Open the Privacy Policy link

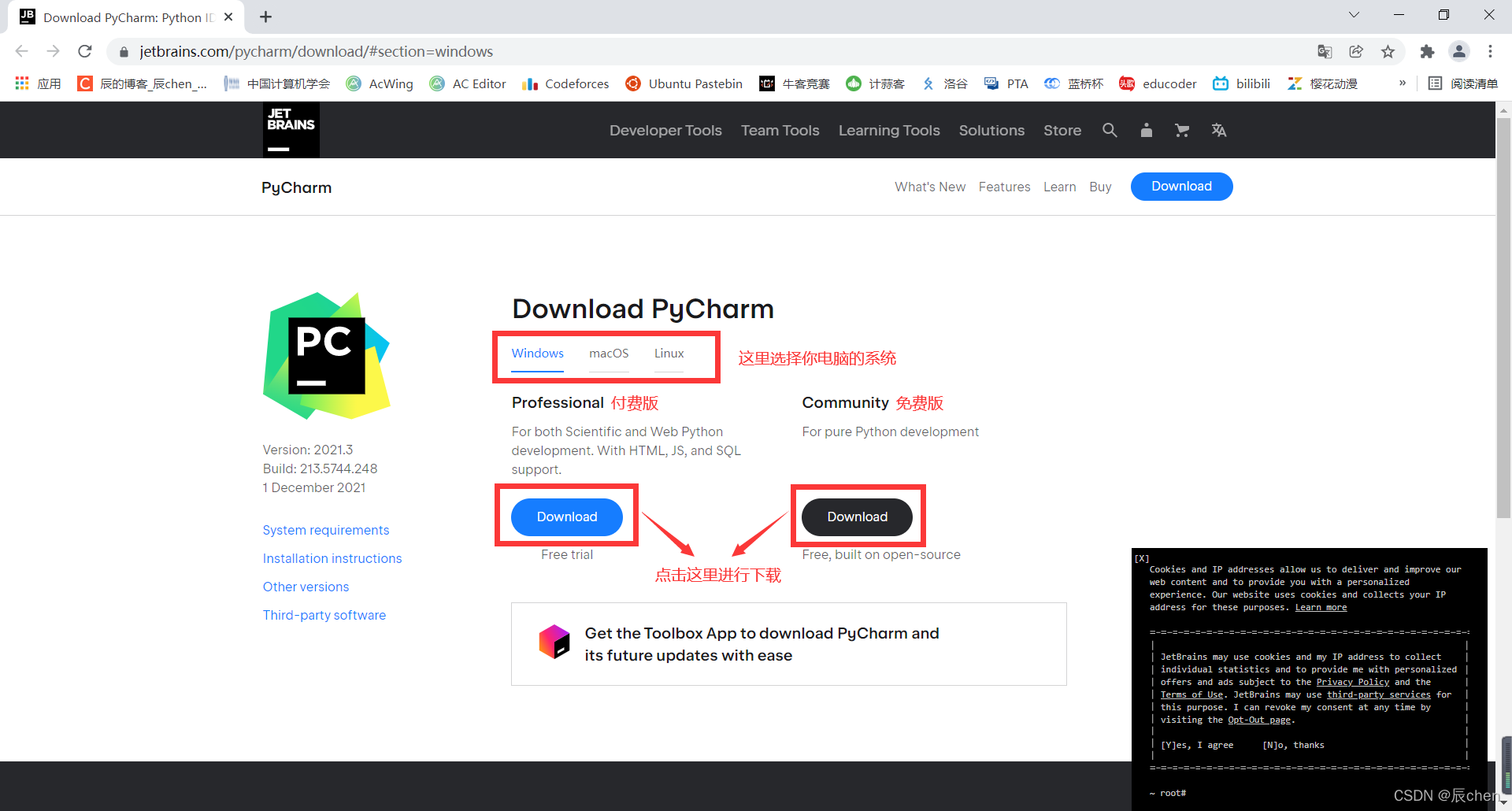point(1353,682)
